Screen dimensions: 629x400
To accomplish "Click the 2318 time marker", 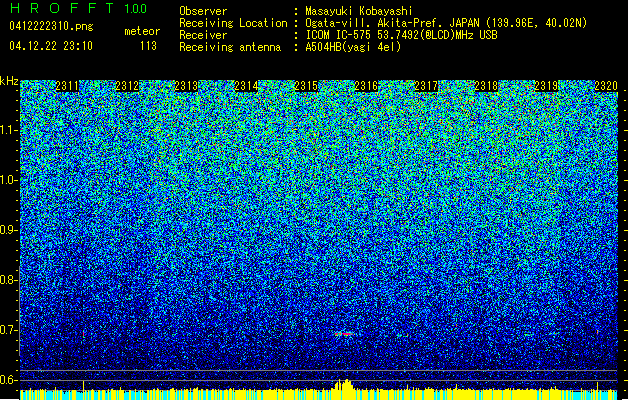I will pos(486,86).
